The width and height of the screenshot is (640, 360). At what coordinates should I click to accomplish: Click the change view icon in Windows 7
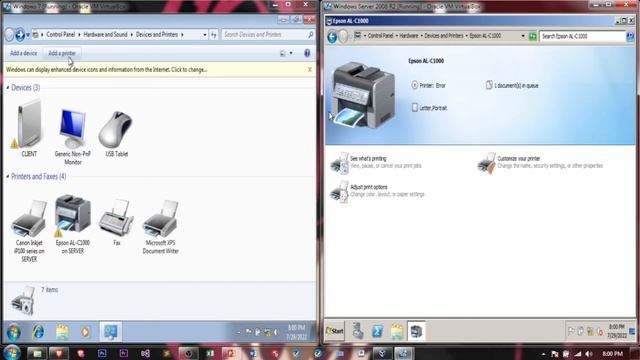click(283, 53)
